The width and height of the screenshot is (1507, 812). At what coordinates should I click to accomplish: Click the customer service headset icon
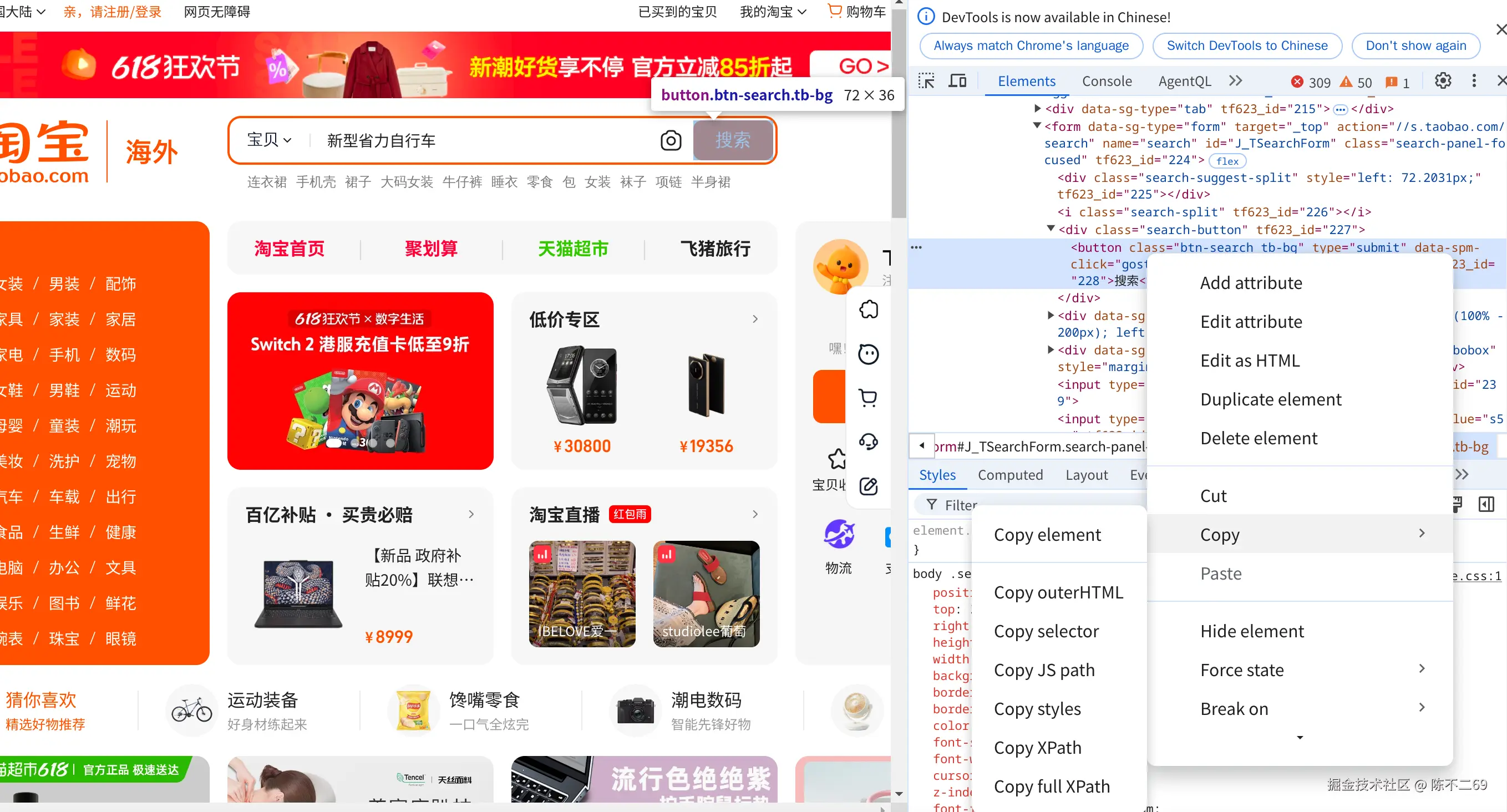pos(868,441)
